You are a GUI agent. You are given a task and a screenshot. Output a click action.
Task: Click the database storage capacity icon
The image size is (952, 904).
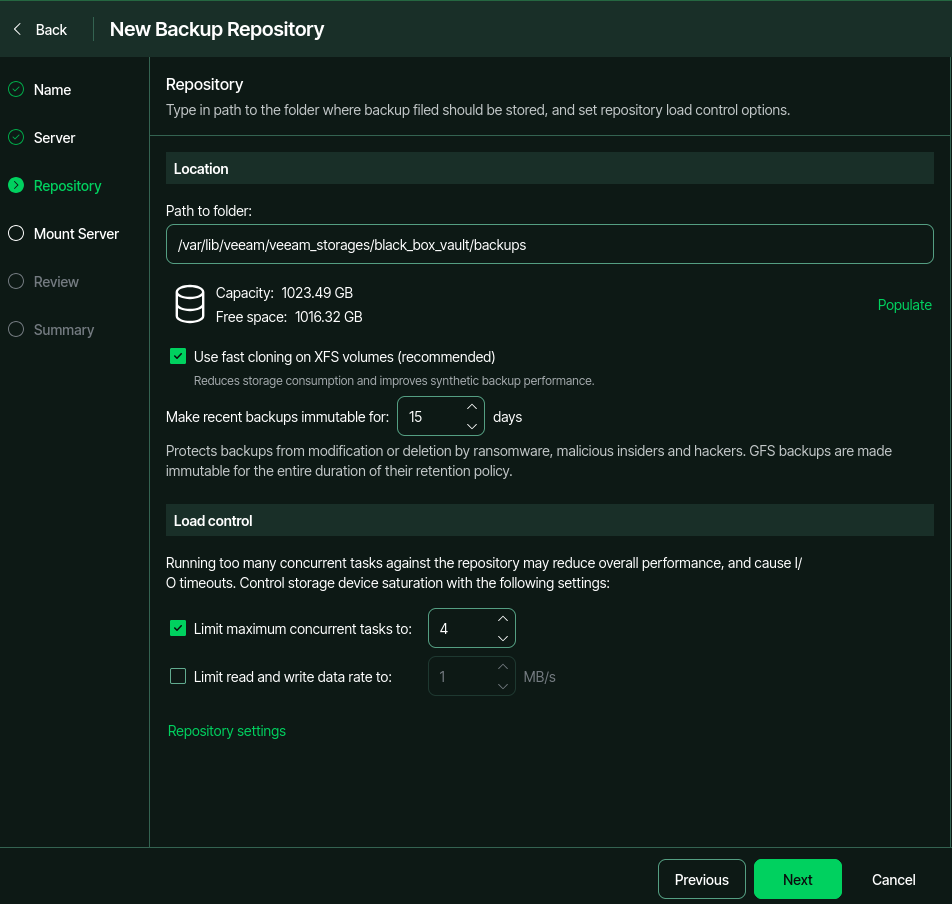coord(189,304)
